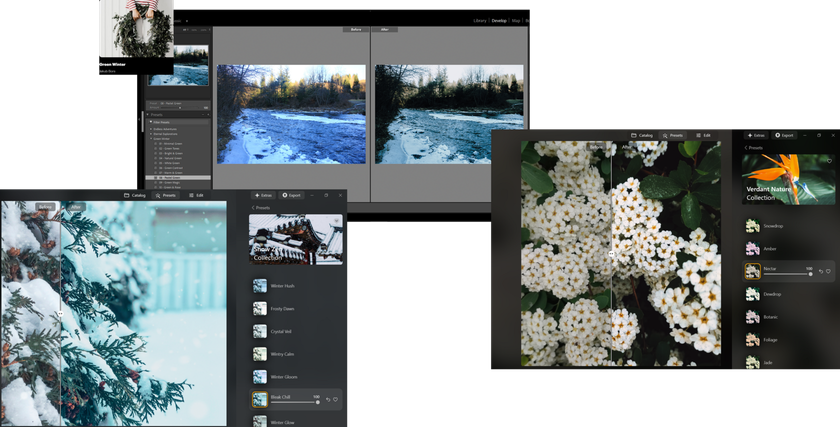
Task: Open the Verdant Nature Collection banner
Action: (788, 179)
